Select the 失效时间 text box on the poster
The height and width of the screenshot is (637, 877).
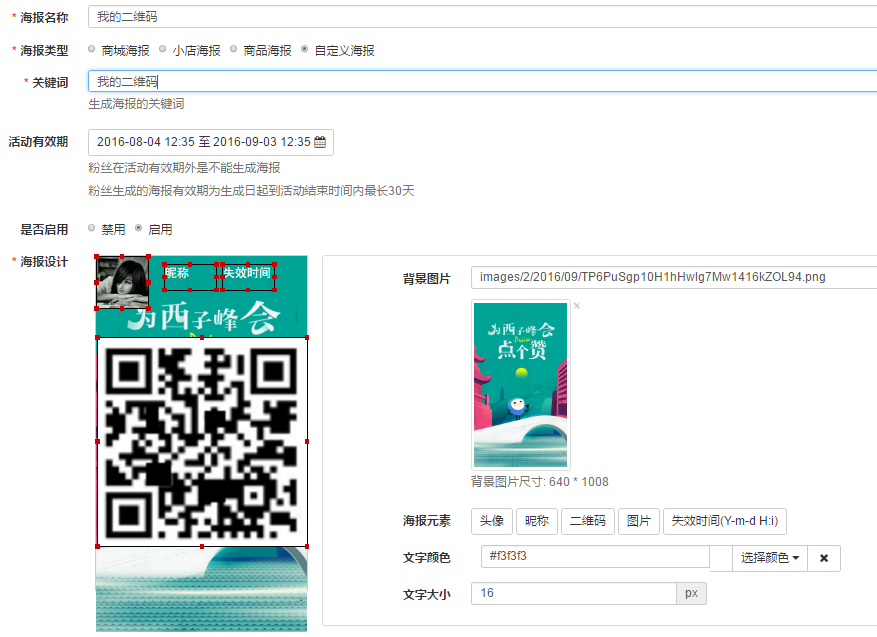(x=248, y=277)
